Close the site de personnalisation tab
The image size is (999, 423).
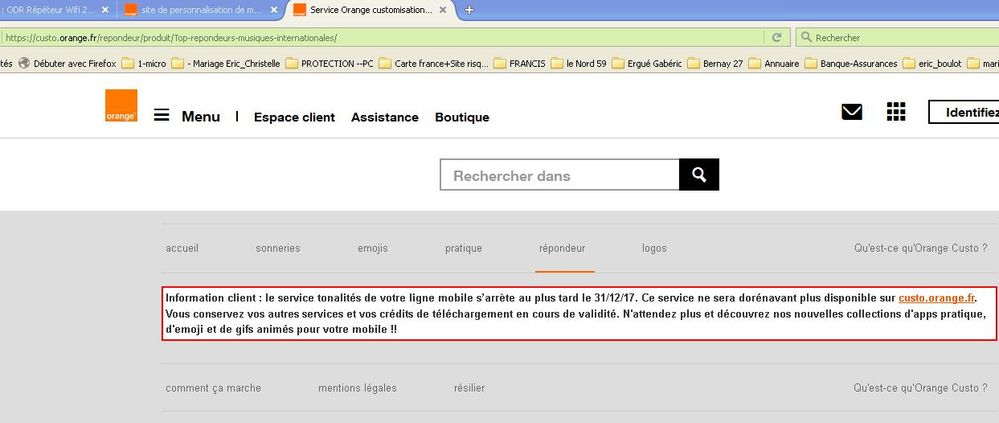point(274,10)
